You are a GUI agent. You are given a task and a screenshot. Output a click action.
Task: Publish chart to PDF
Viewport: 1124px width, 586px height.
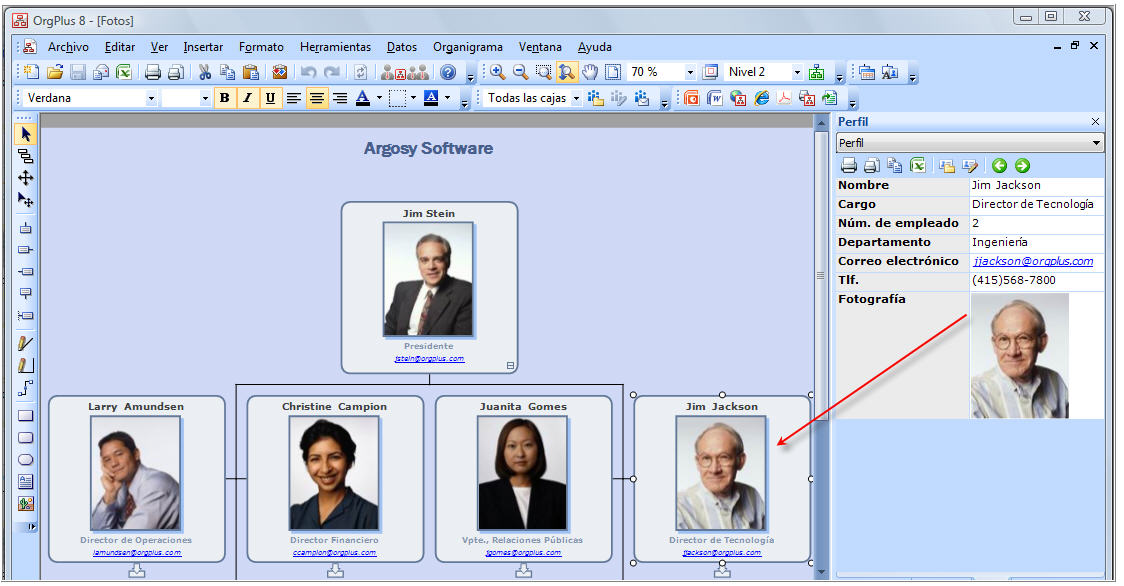784,98
